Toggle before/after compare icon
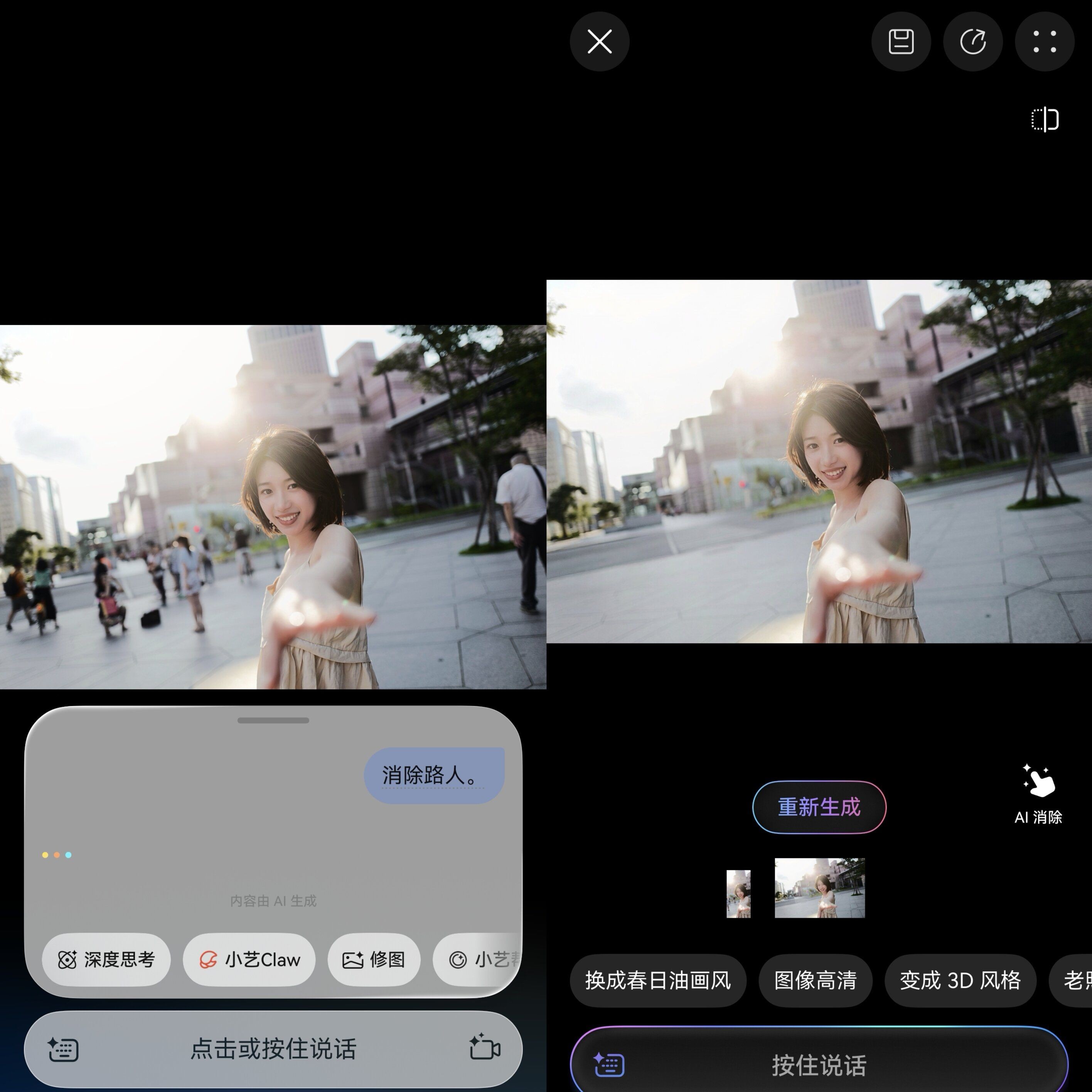Viewport: 1092px width, 1092px height. [1045, 119]
